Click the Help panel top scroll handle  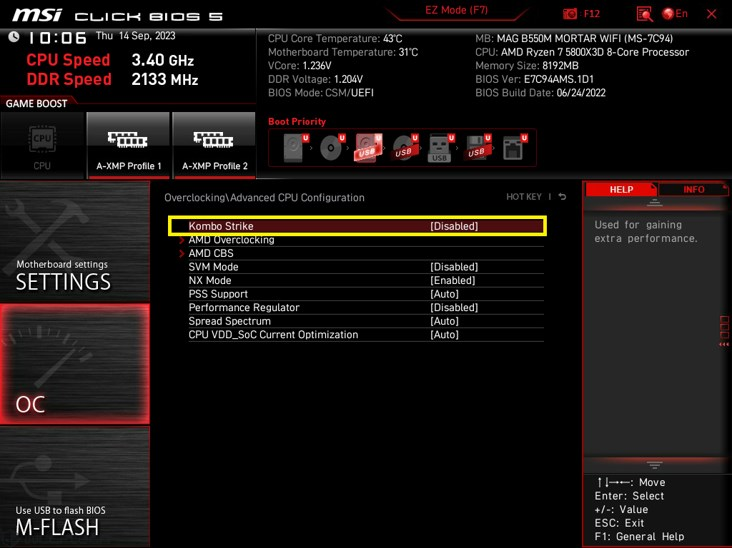655,203
